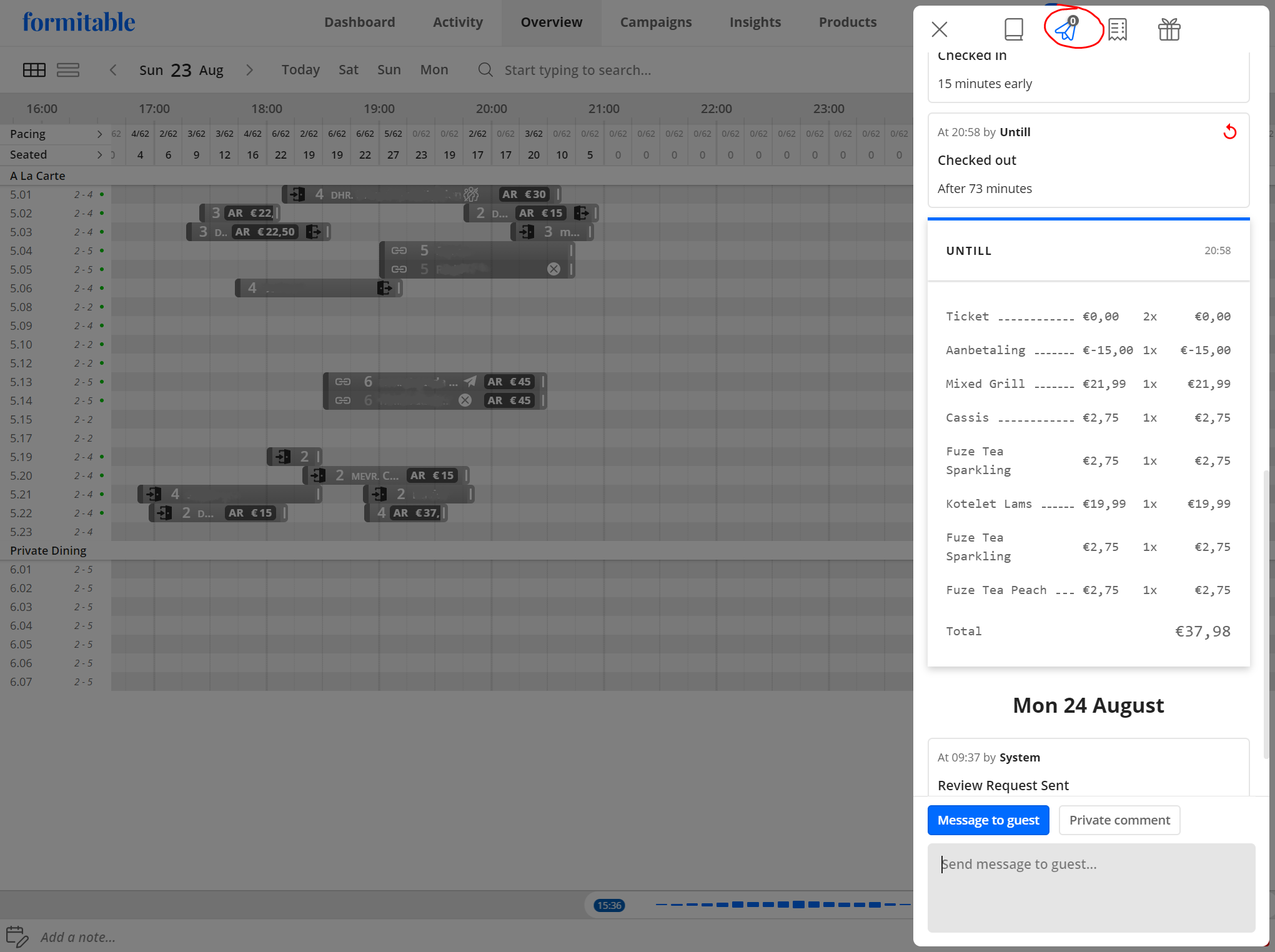
Task: Expand the Seated row details
Action: (x=99, y=154)
